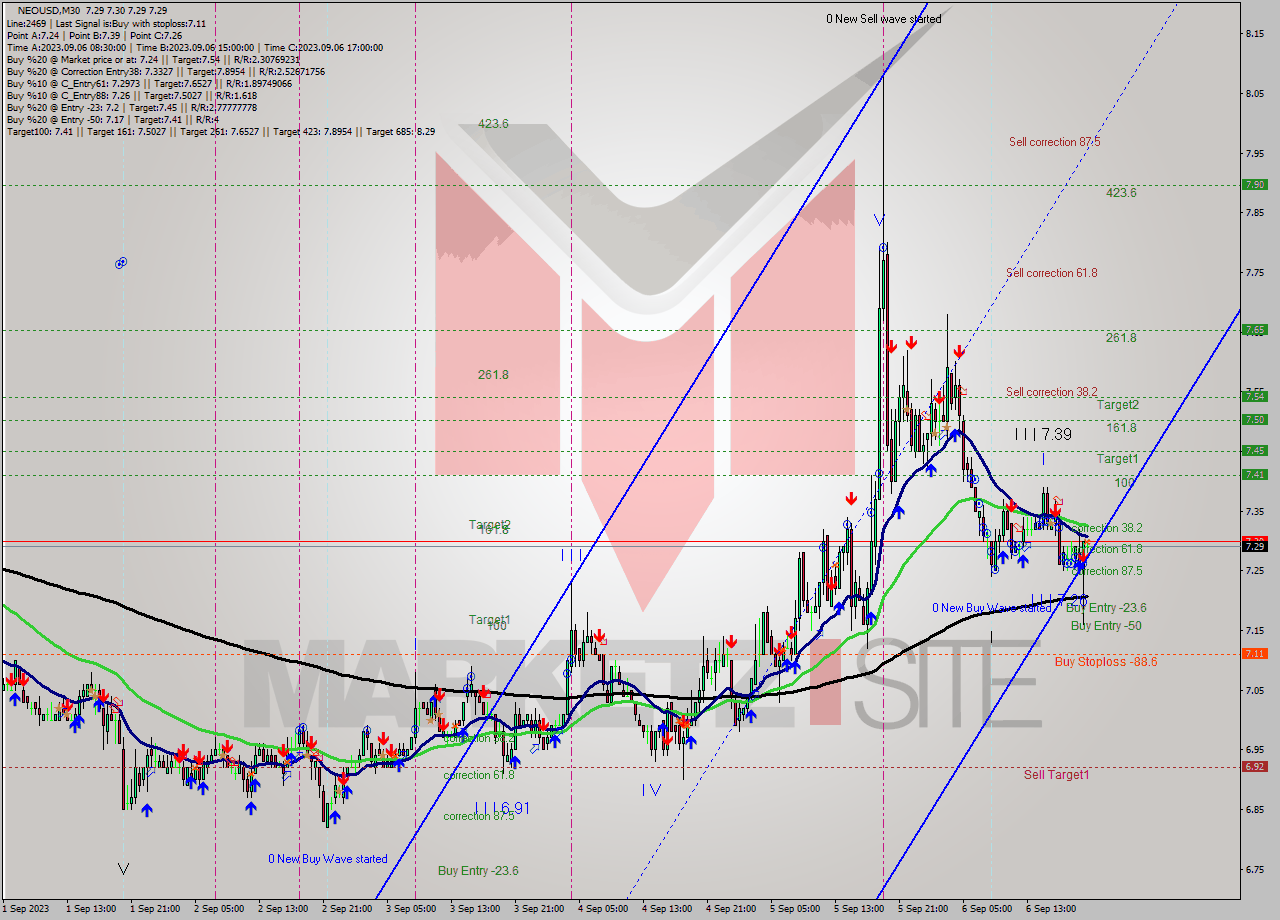Click 'I I I 6.91' wave label
The image size is (1280, 920).
501,808
